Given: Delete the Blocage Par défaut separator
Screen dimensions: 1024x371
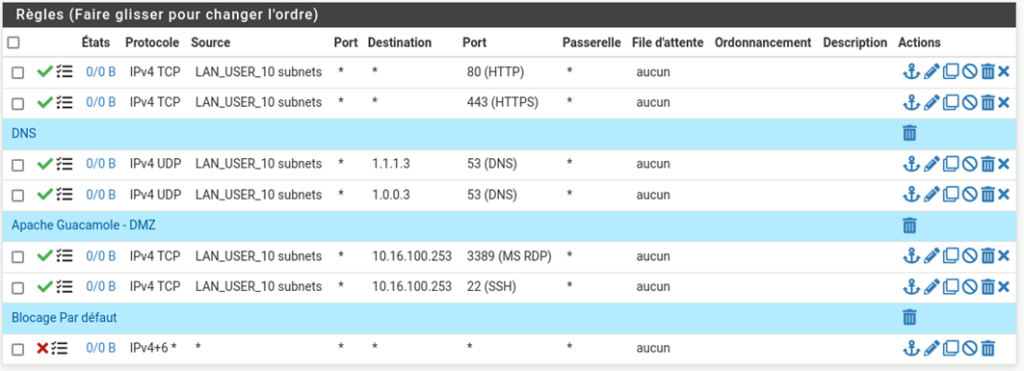Looking at the screenshot, I should coord(909,317).
